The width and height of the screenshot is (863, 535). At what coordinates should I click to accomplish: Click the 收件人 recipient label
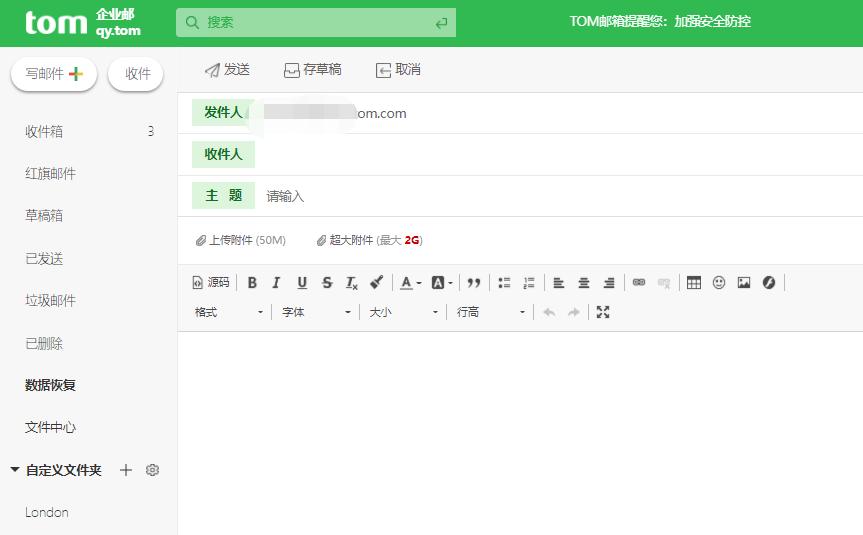[223, 154]
